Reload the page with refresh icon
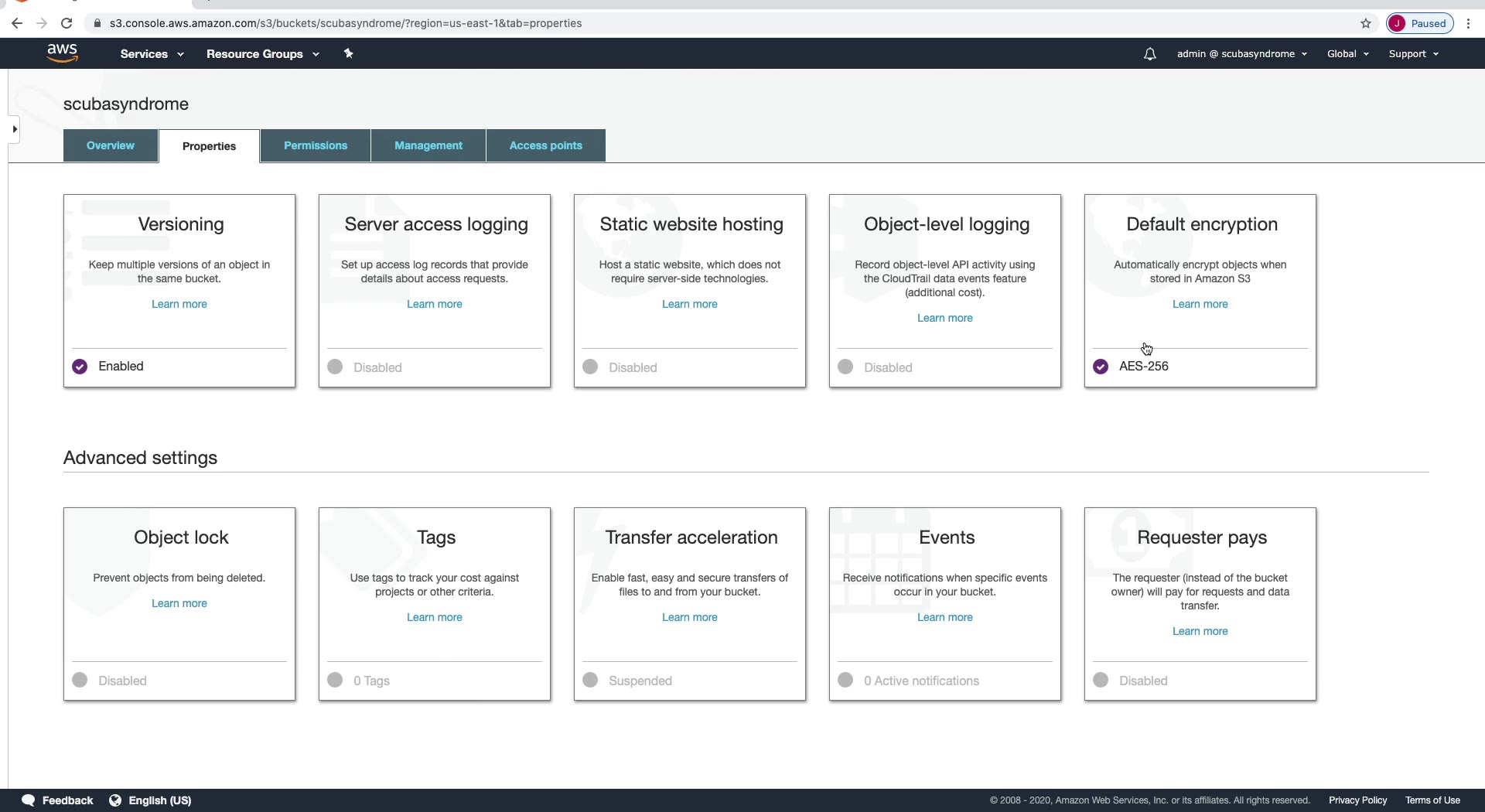This screenshot has width=1485, height=812. point(67,23)
